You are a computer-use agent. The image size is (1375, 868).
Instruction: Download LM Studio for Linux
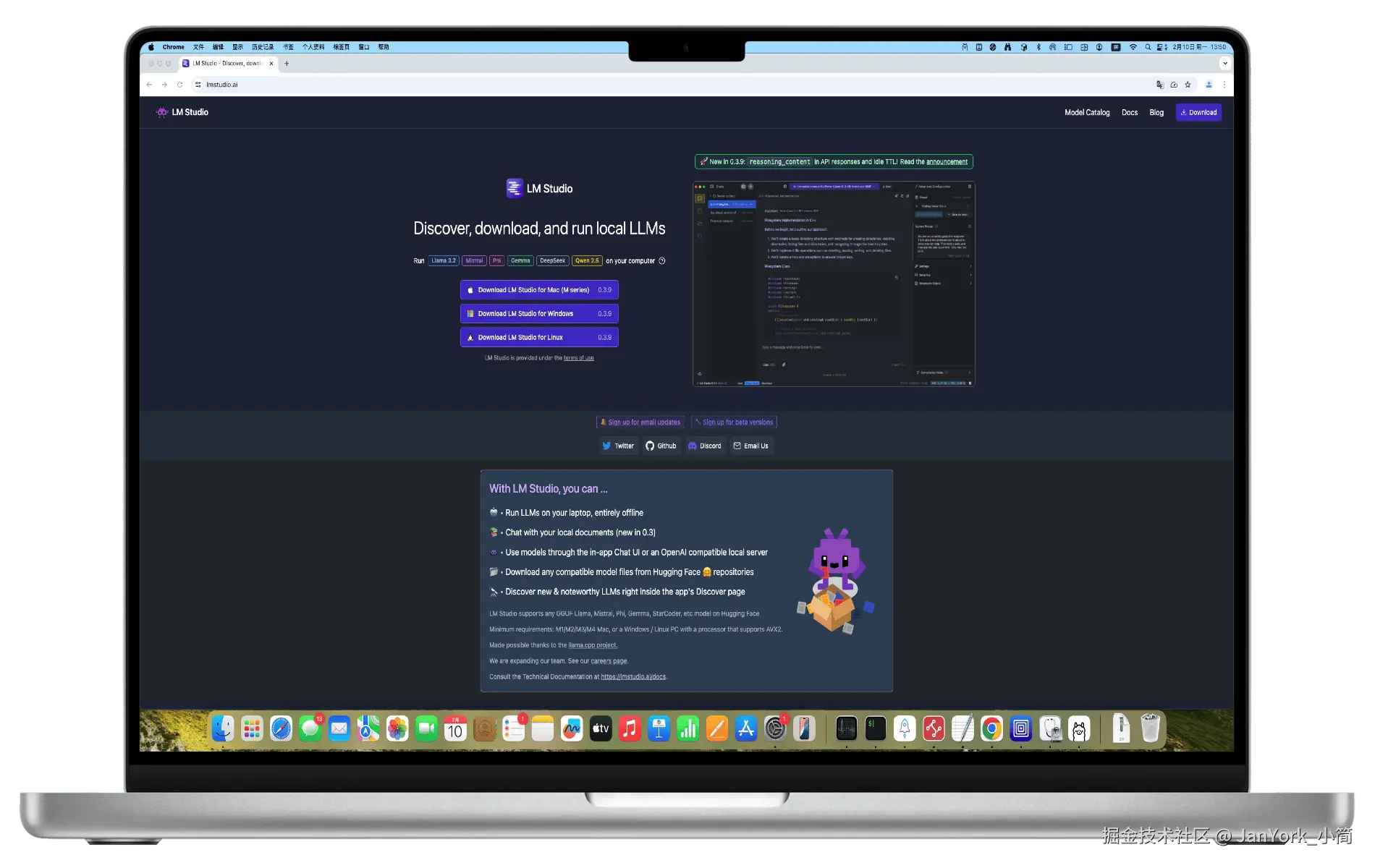(x=539, y=338)
